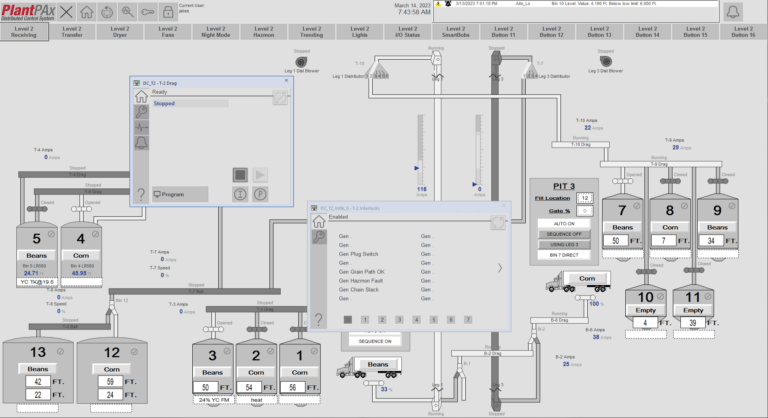Open trend icon in T-2 Drag faceplate

pyautogui.click(x=141, y=128)
